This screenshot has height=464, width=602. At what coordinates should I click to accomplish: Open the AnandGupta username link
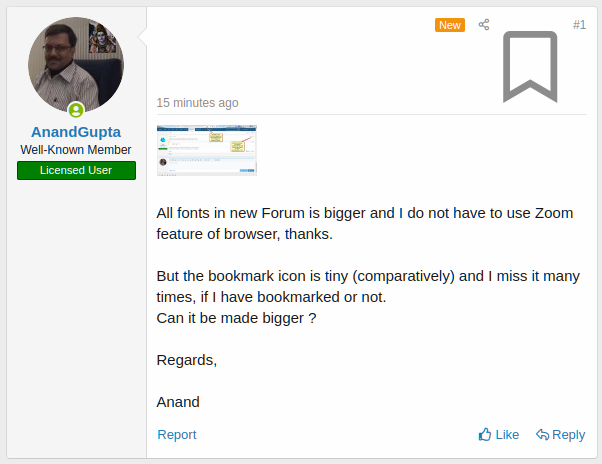[x=76, y=132]
